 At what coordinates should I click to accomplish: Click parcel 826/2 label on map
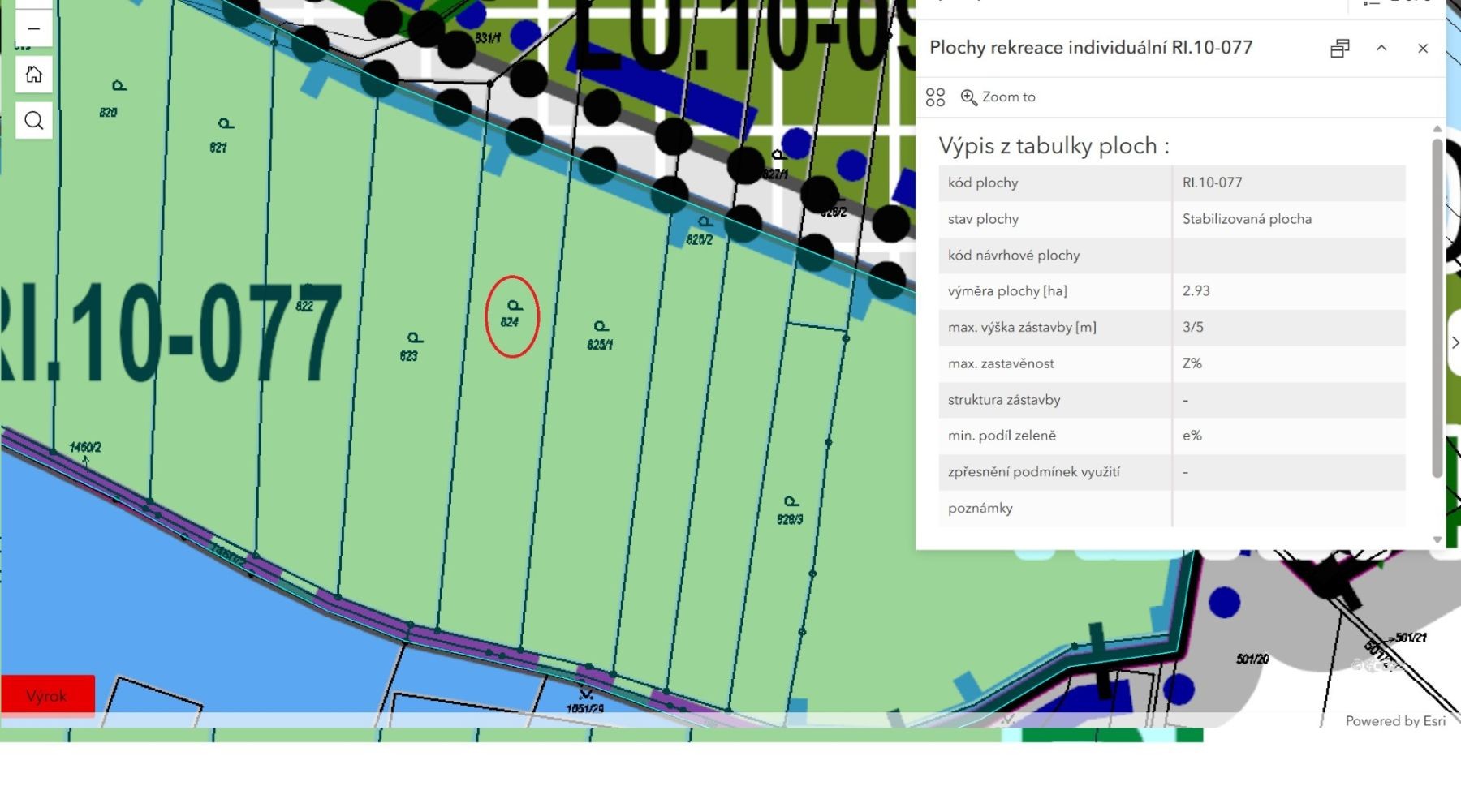700,240
